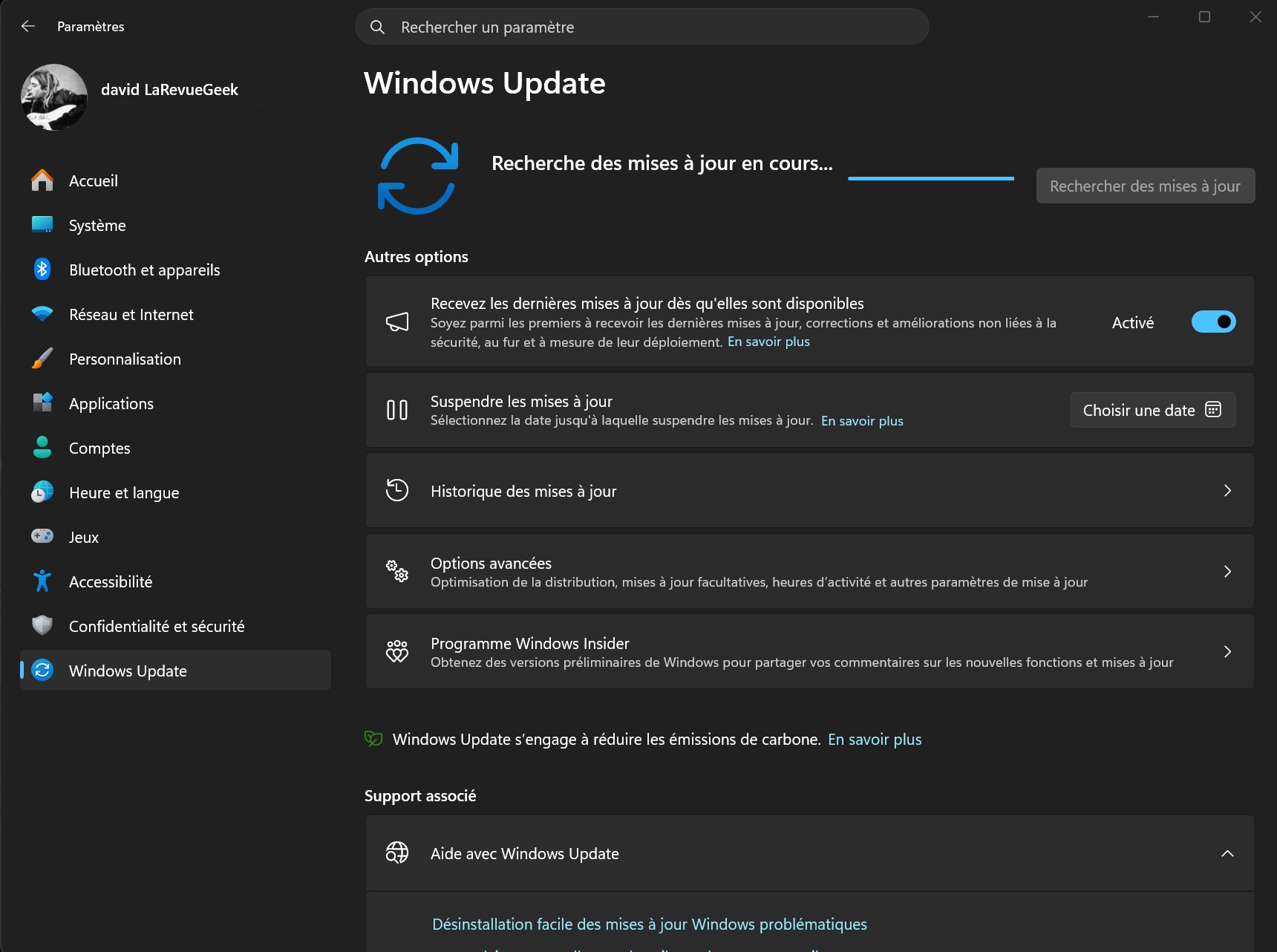Click the Accessibilité figure icon
The height and width of the screenshot is (952, 1277).
click(42, 581)
